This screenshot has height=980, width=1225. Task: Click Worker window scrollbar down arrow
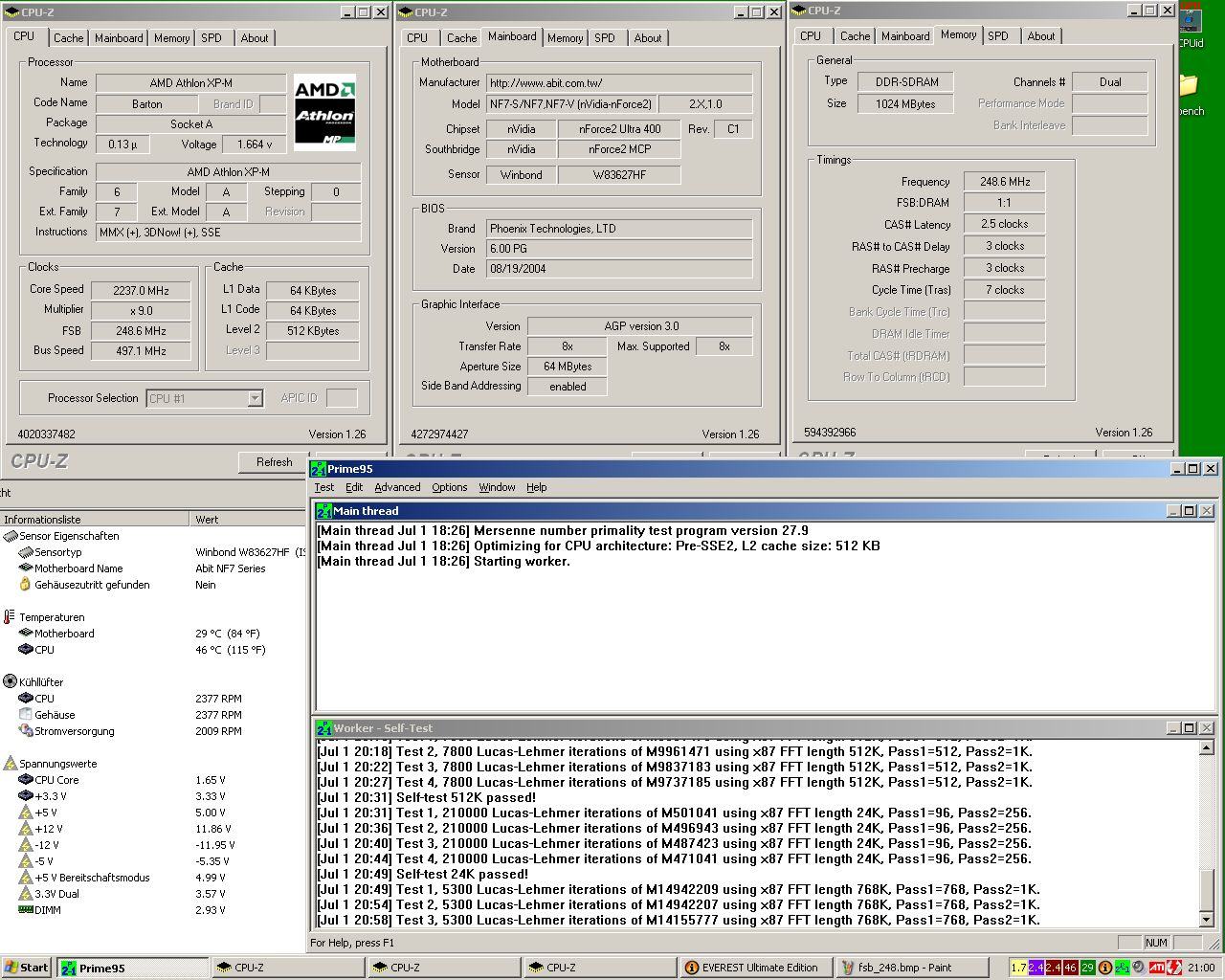point(1208,919)
